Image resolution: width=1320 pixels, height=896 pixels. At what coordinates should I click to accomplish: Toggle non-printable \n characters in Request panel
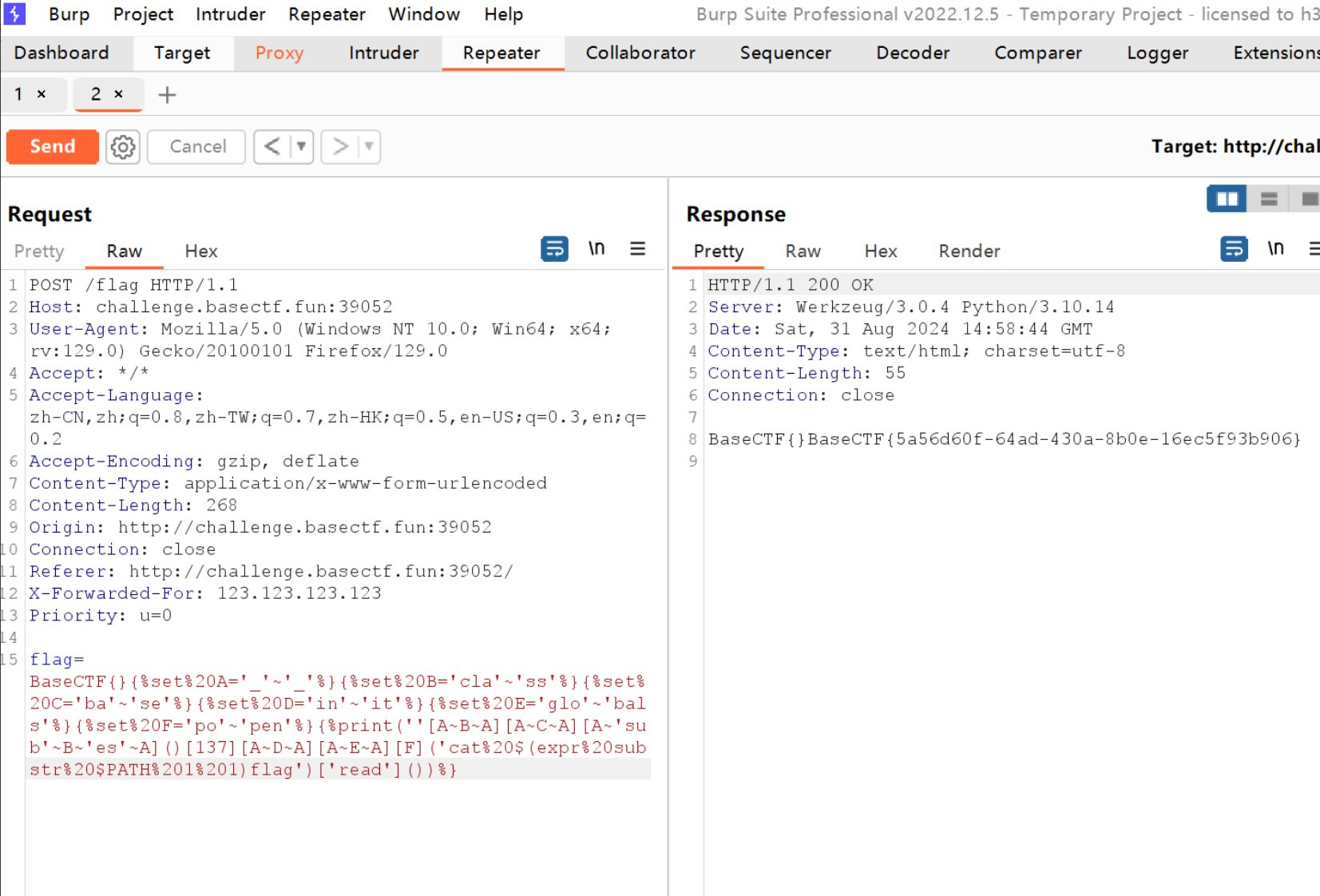pos(597,249)
